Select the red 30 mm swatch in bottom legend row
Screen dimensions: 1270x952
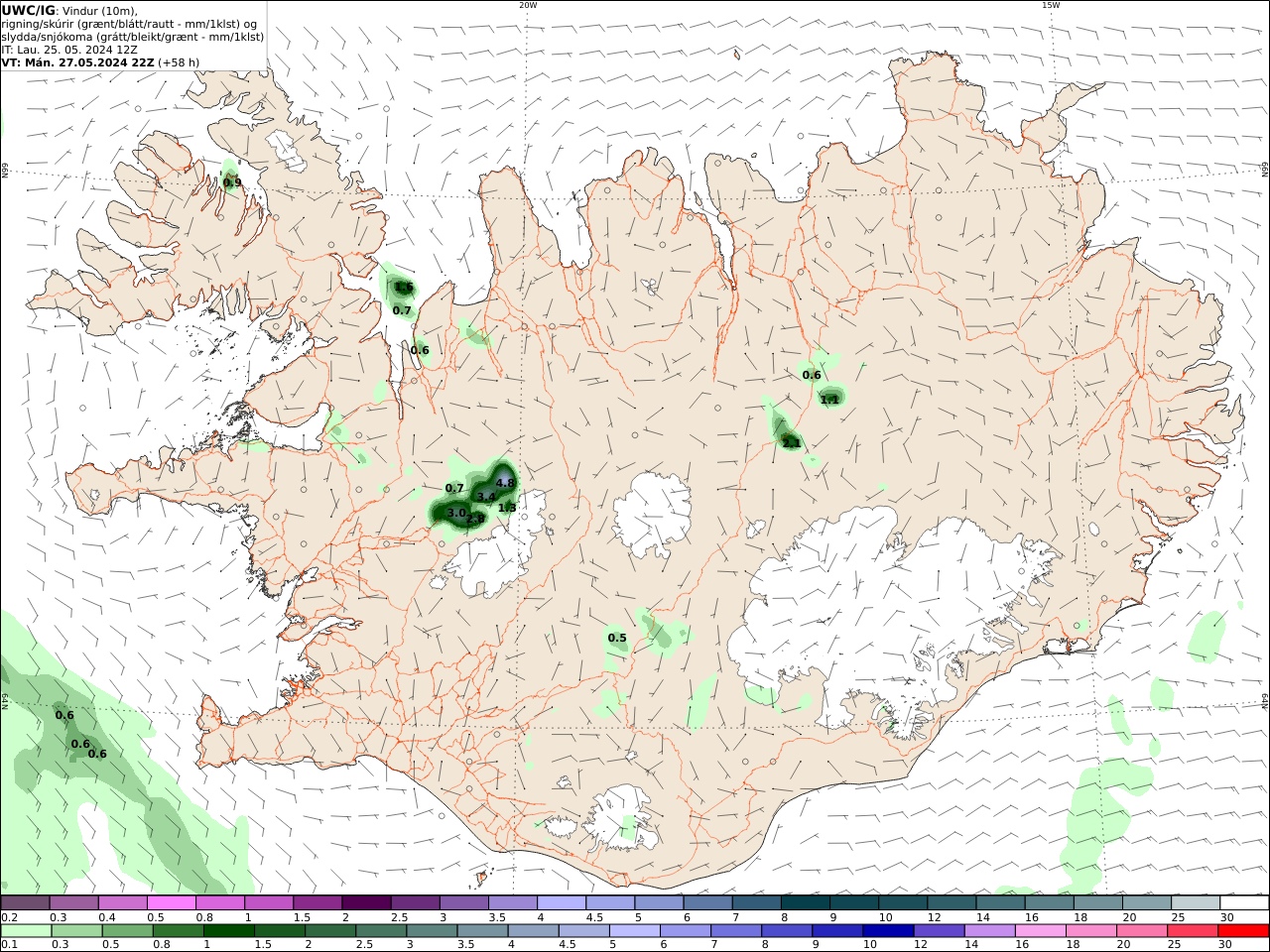[x=1243, y=931]
